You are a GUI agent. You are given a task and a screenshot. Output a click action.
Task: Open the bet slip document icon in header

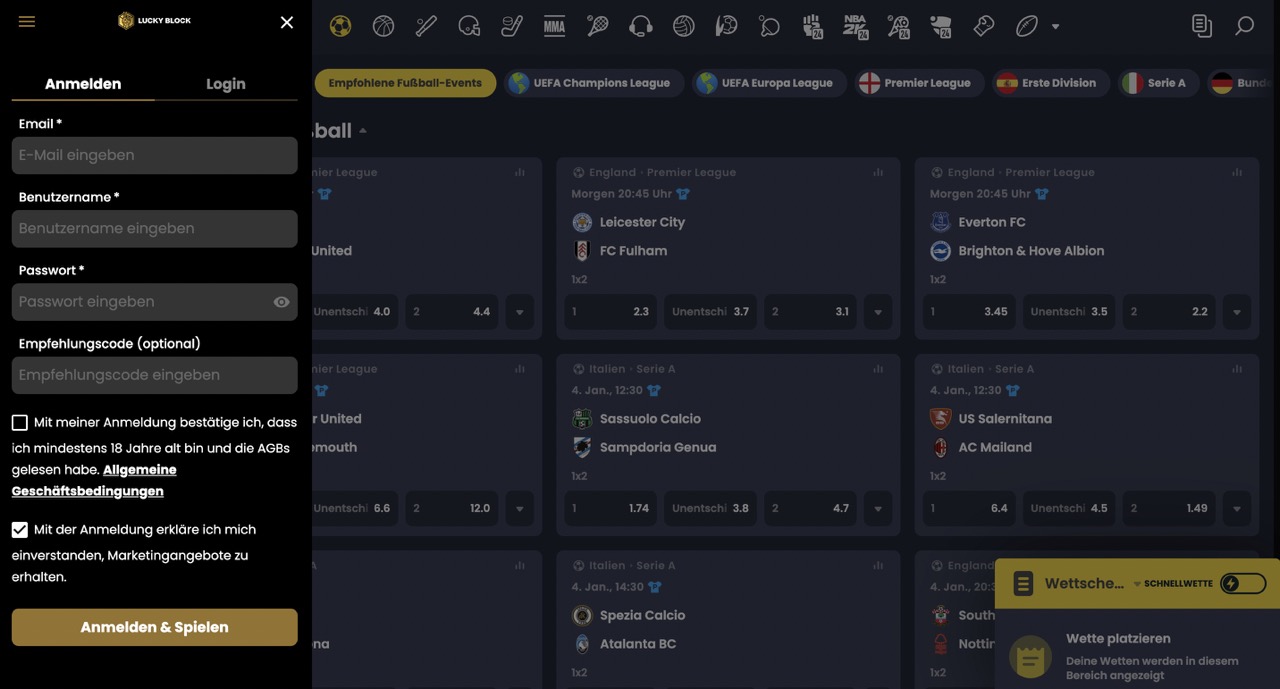(1202, 26)
